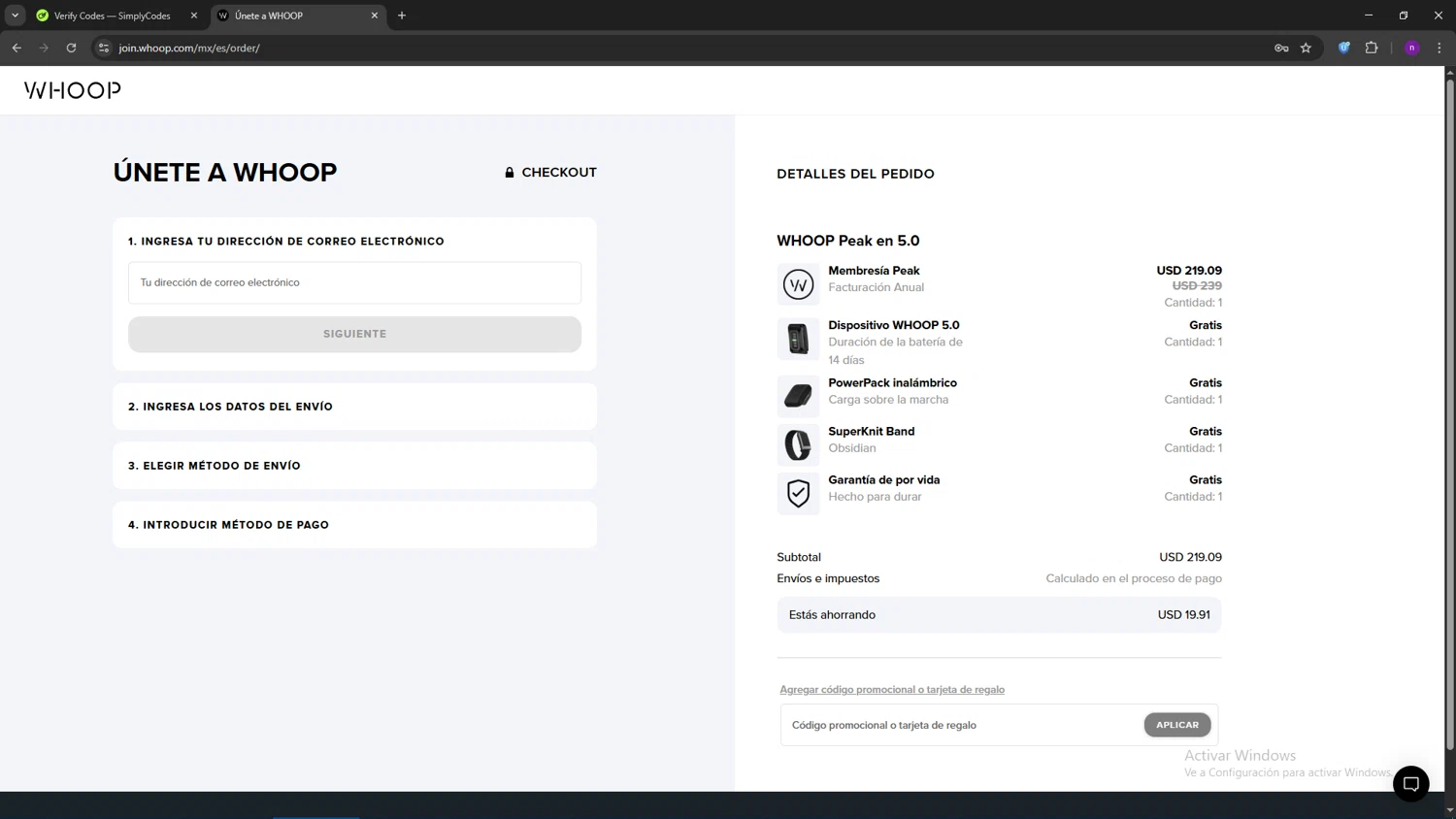Screen dimensions: 1456x819
Task: Click the Facturación Anual label
Action: 877,287
